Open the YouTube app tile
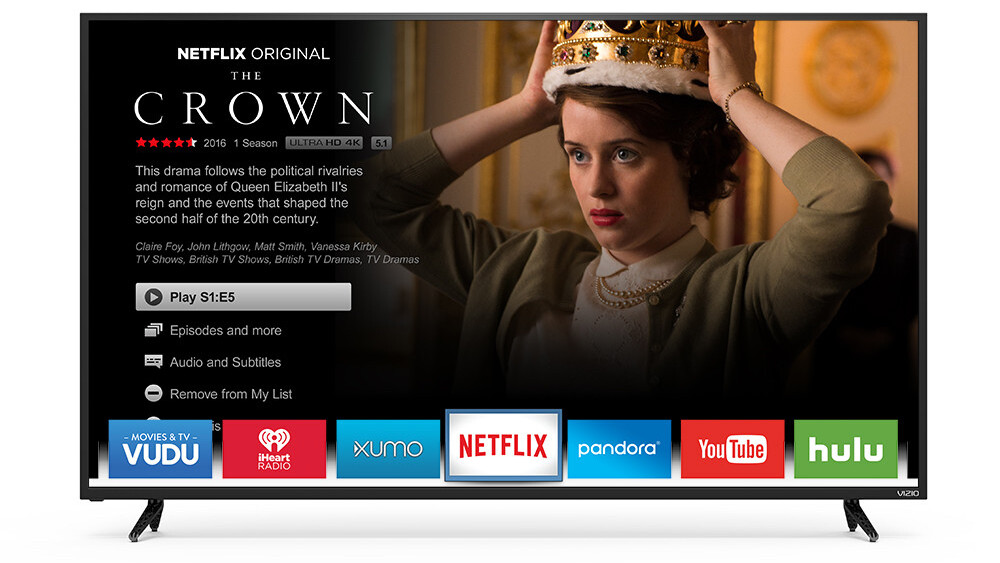 (732, 449)
